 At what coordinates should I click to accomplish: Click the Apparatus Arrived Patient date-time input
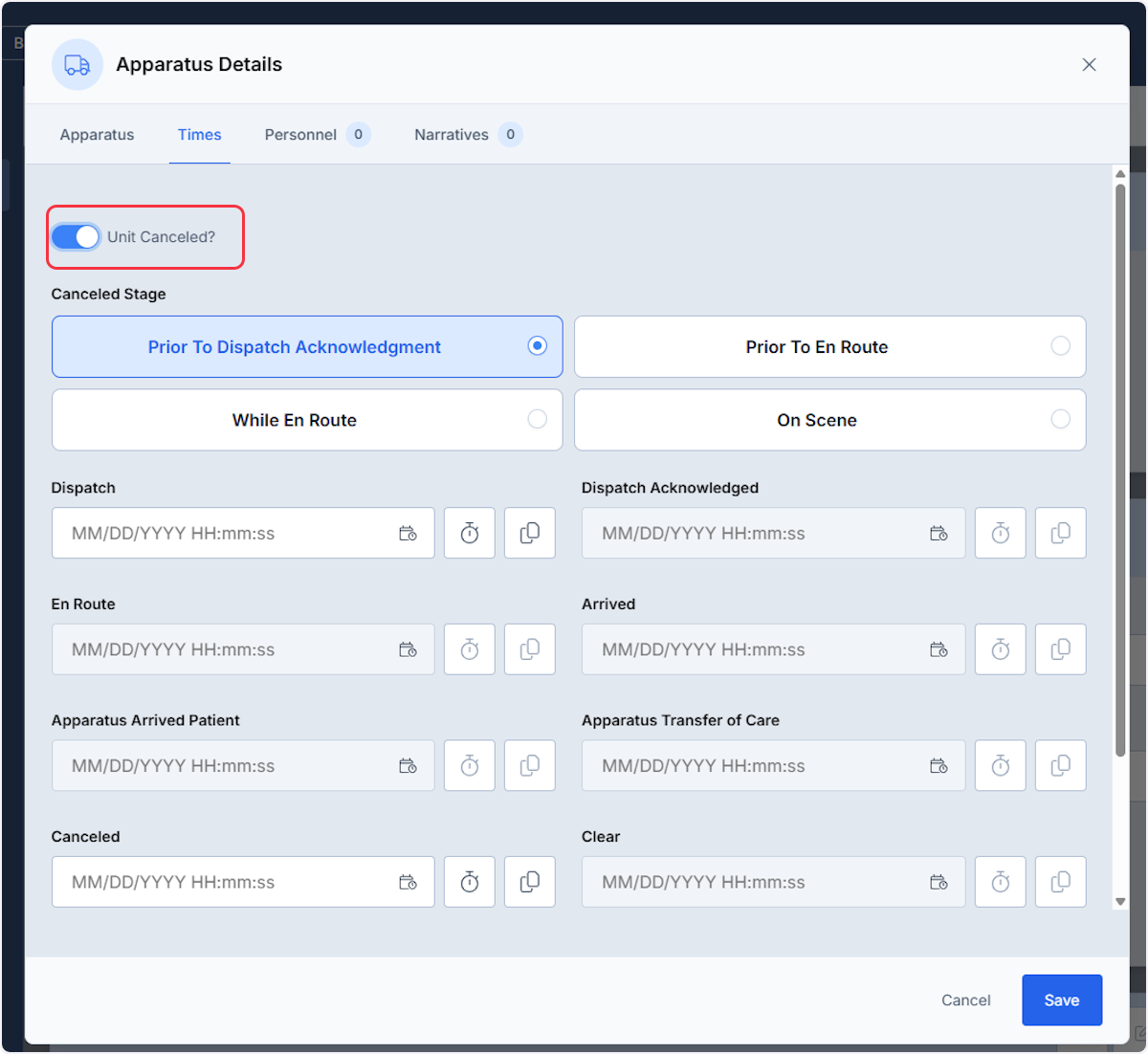pos(243,765)
